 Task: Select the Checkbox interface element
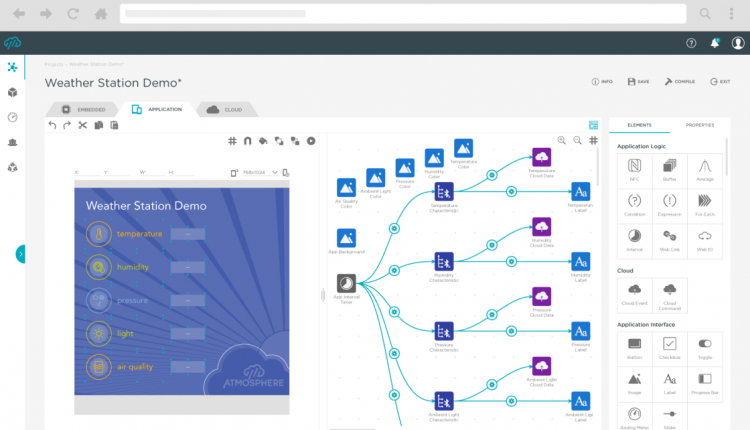pos(670,349)
